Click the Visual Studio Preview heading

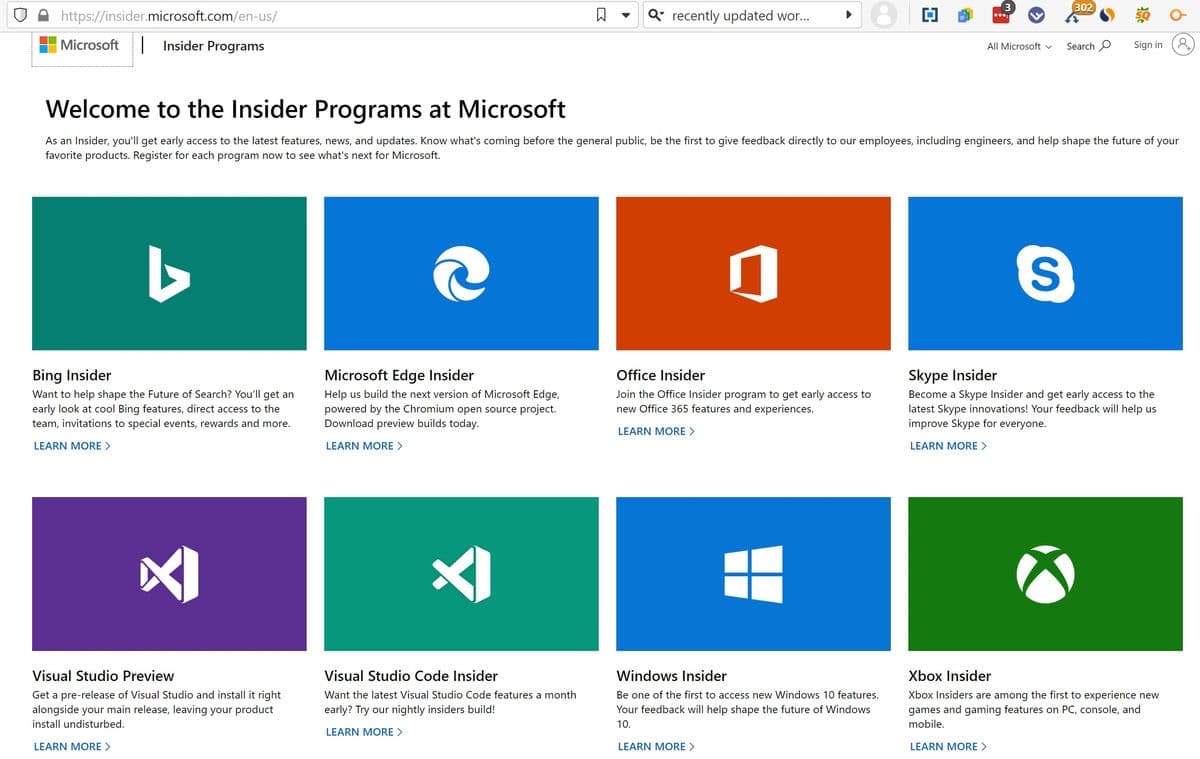tap(103, 676)
